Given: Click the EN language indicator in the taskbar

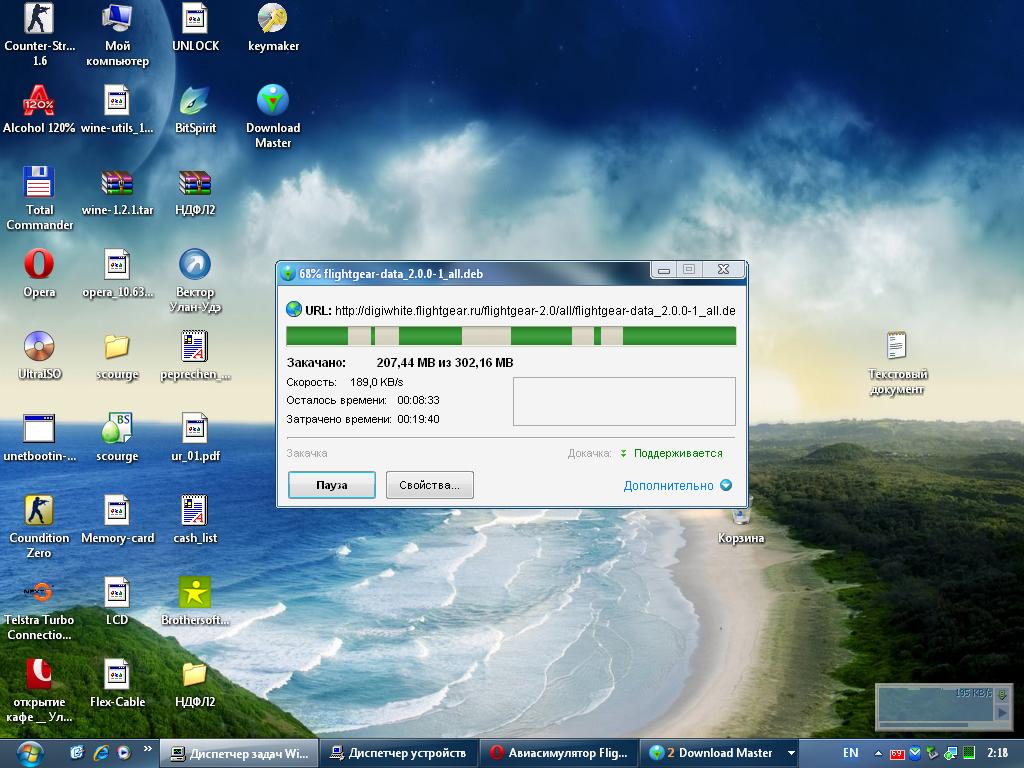Looking at the screenshot, I should point(850,753).
